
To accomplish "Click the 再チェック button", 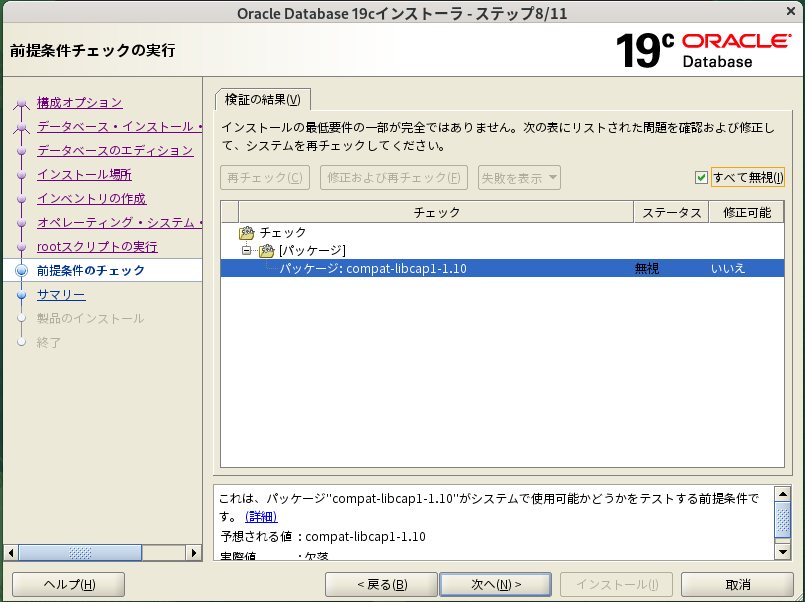I will (265, 178).
